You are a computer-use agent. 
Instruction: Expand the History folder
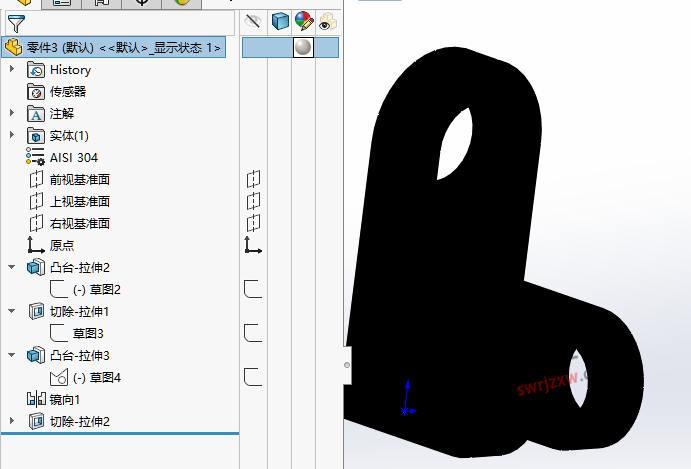click(x=12, y=69)
